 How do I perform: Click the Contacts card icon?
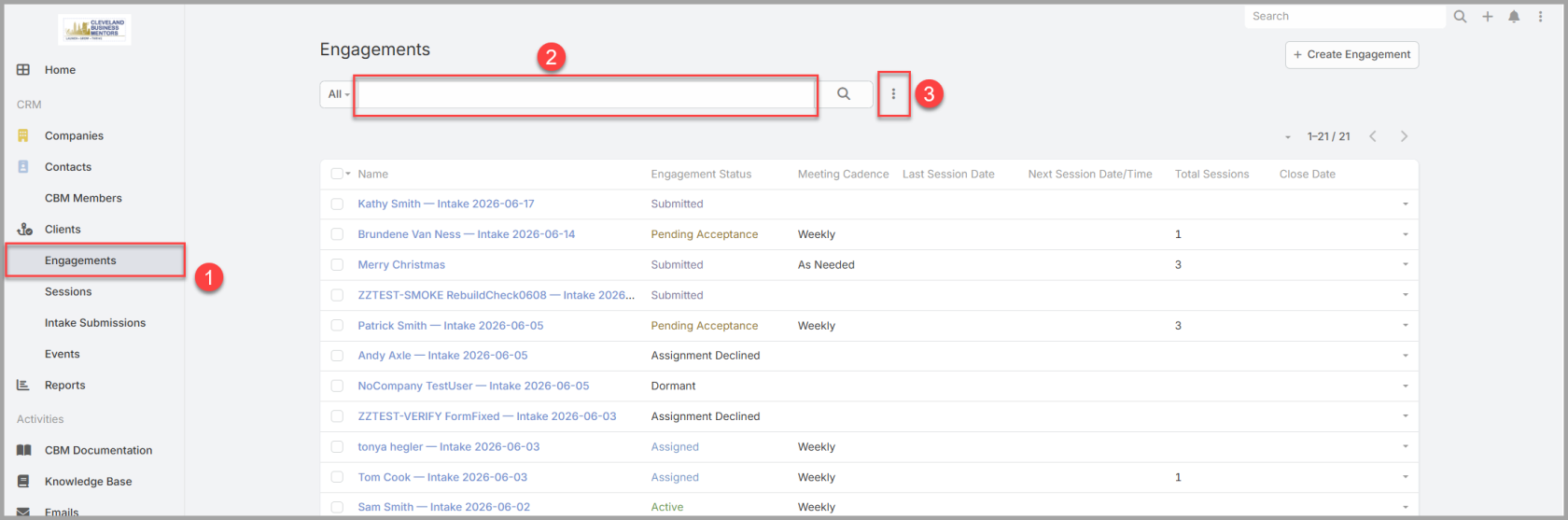click(23, 167)
